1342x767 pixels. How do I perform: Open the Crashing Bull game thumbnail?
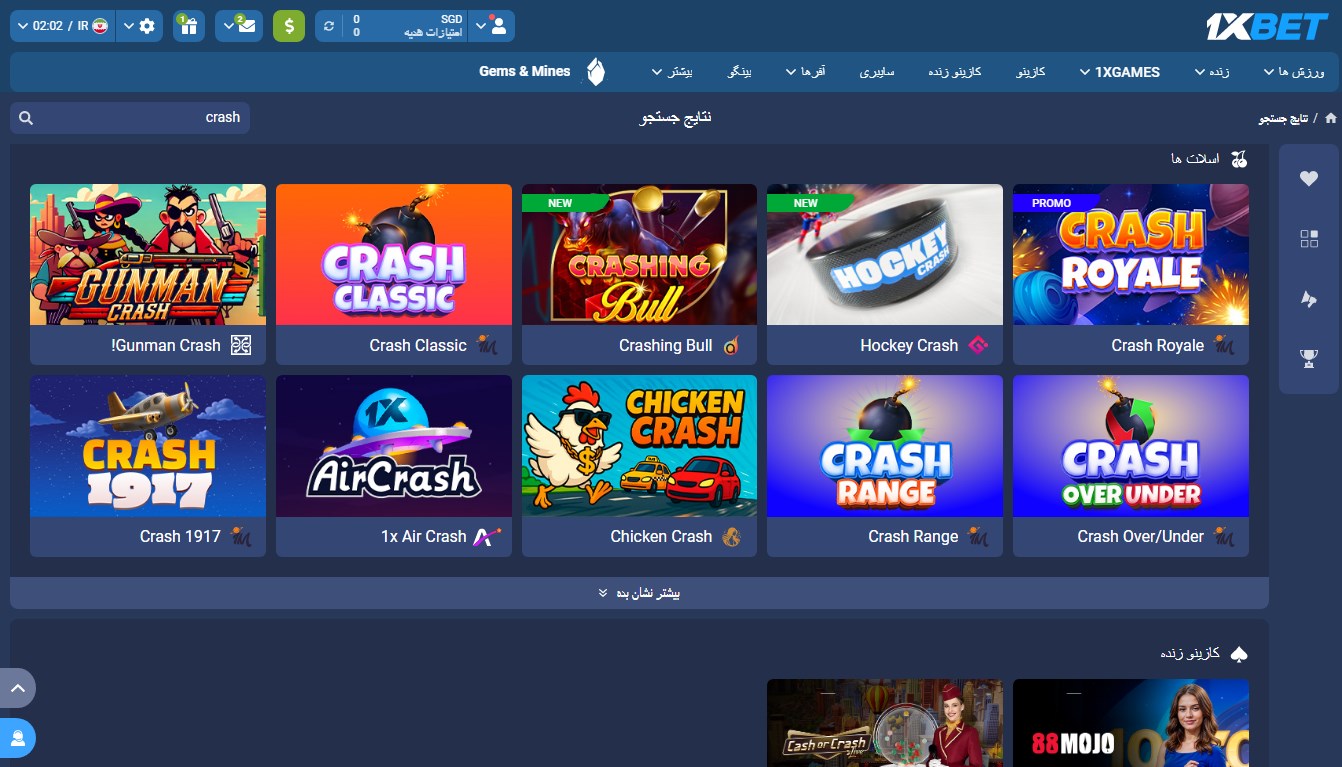[639, 254]
